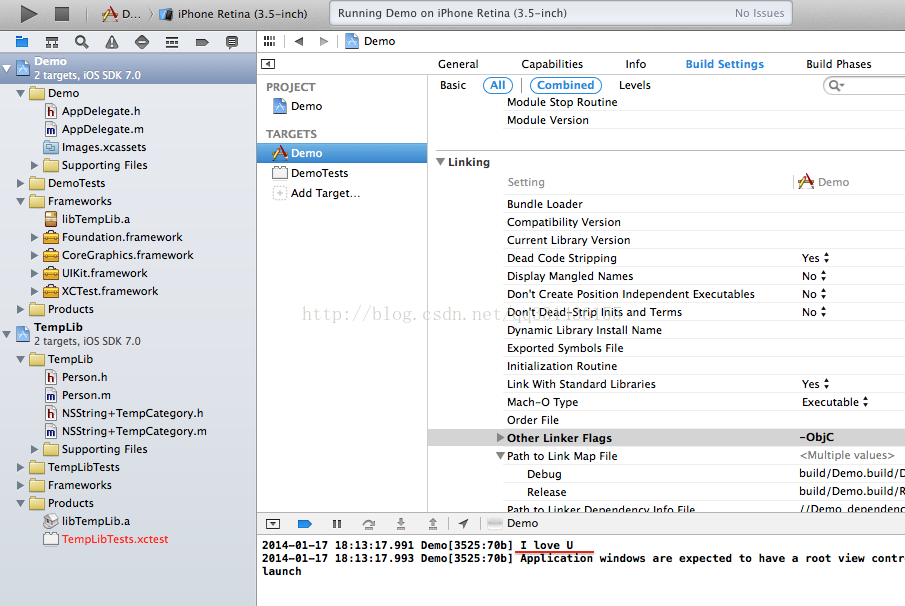The width and height of the screenshot is (905, 606).
Task: Open the Find navigator magnifier
Action: click(x=82, y=42)
